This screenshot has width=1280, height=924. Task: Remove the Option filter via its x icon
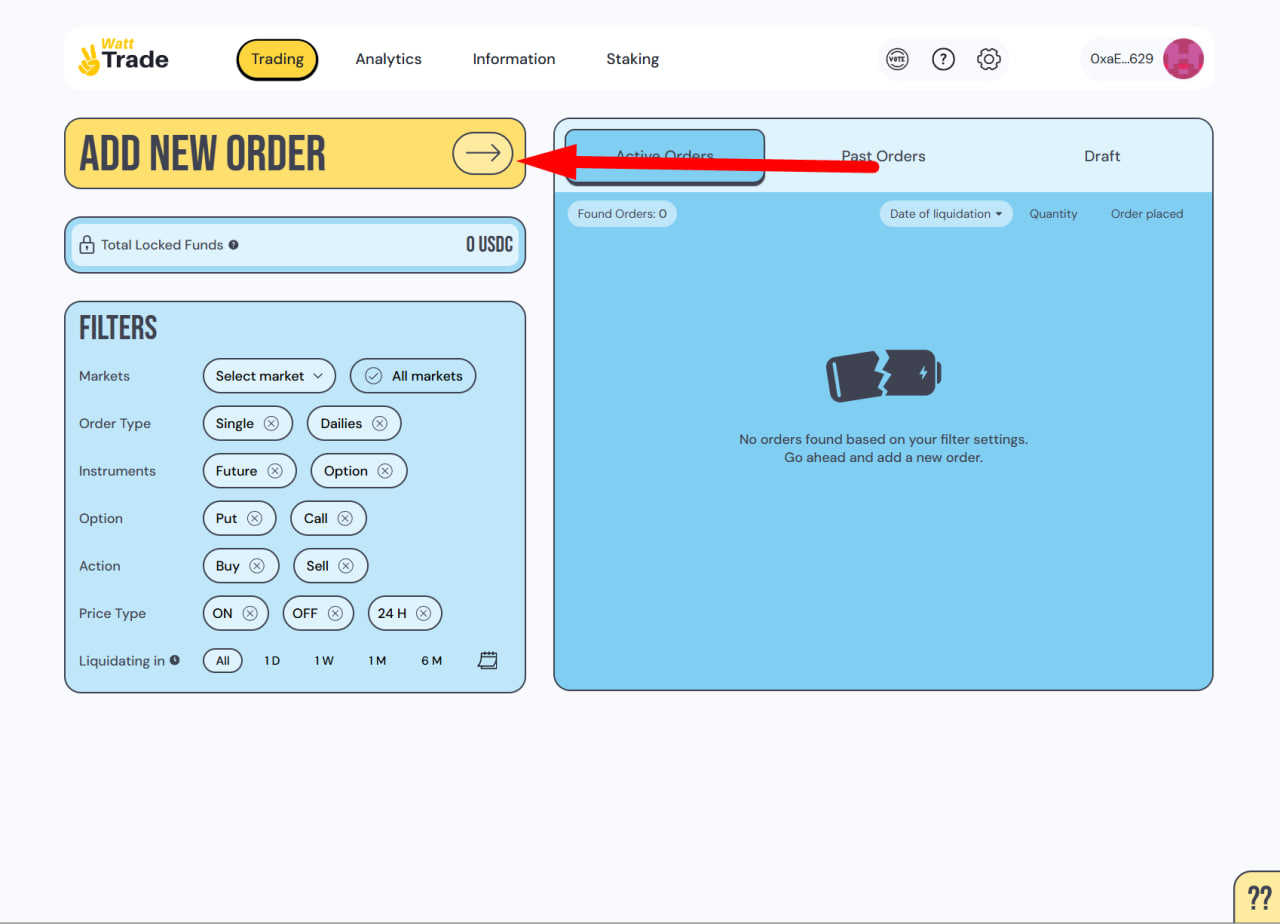[x=385, y=471]
